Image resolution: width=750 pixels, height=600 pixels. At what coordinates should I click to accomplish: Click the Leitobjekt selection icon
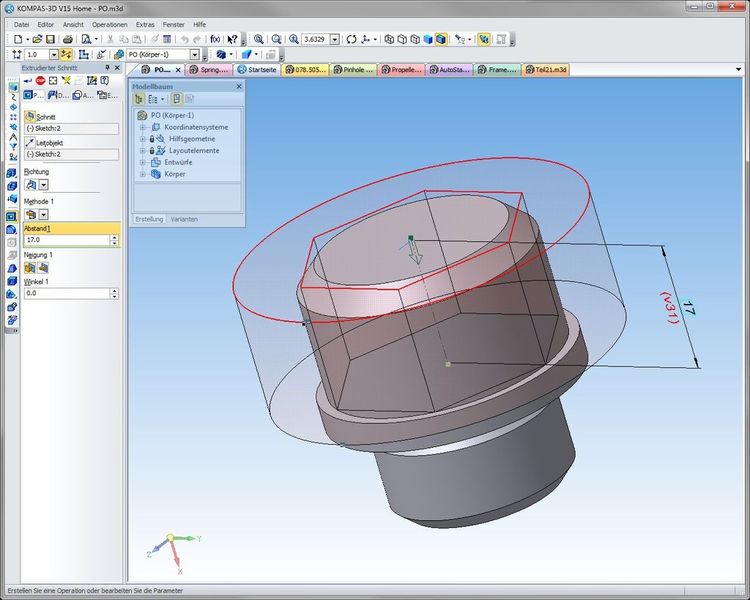[30, 143]
